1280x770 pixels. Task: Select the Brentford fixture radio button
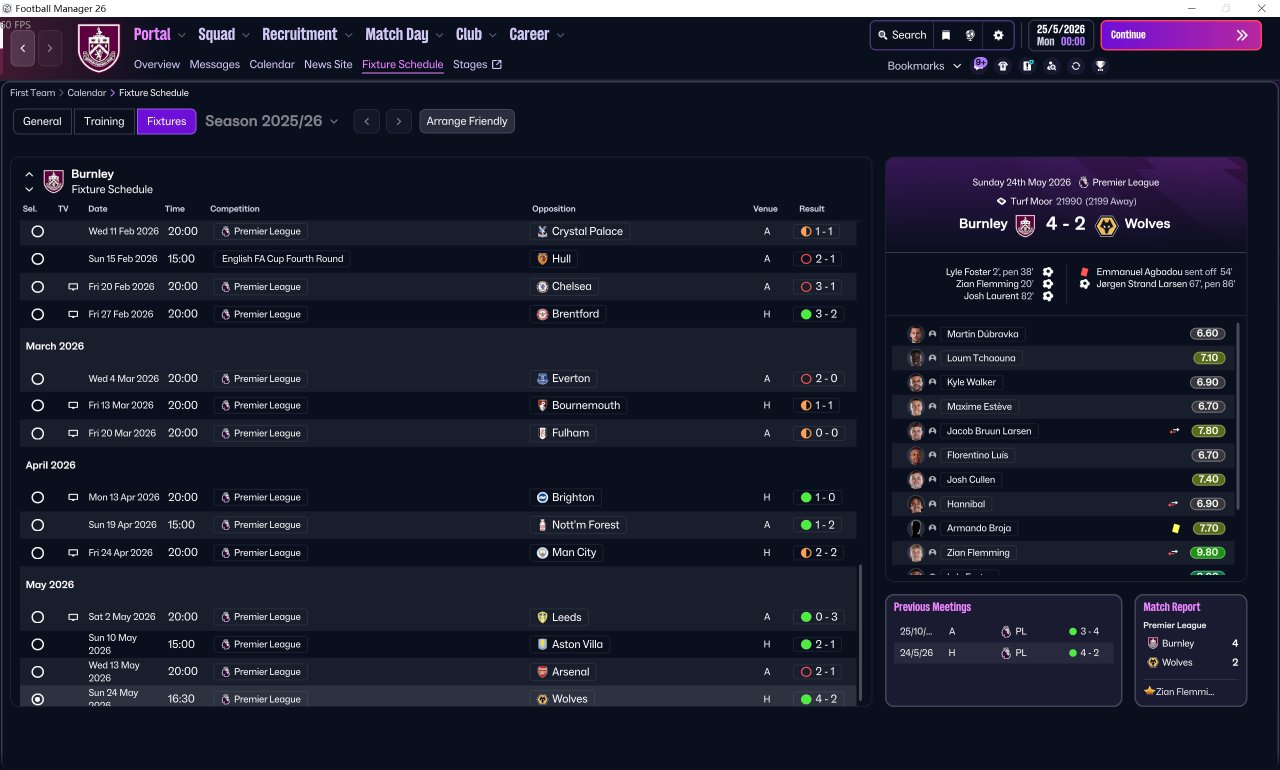pos(38,314)
